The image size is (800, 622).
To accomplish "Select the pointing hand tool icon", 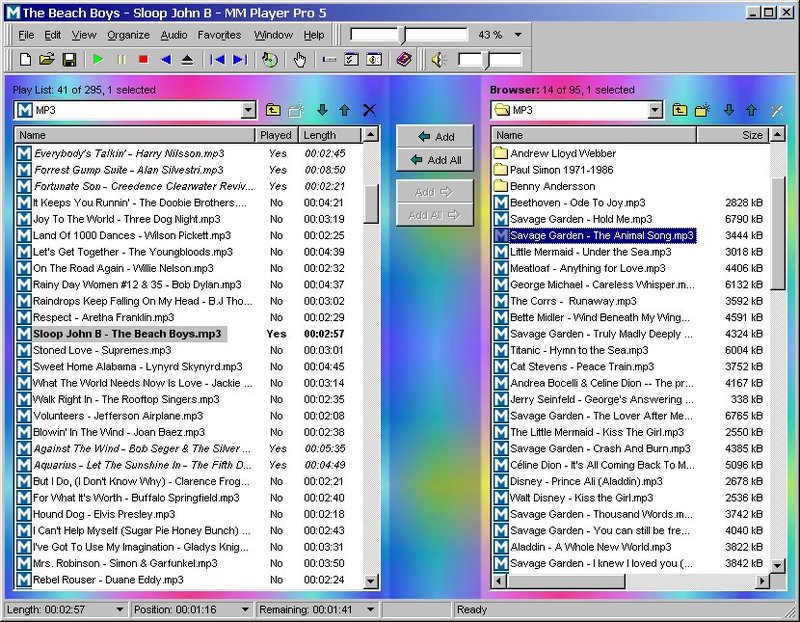I will (x=299, y=60).
